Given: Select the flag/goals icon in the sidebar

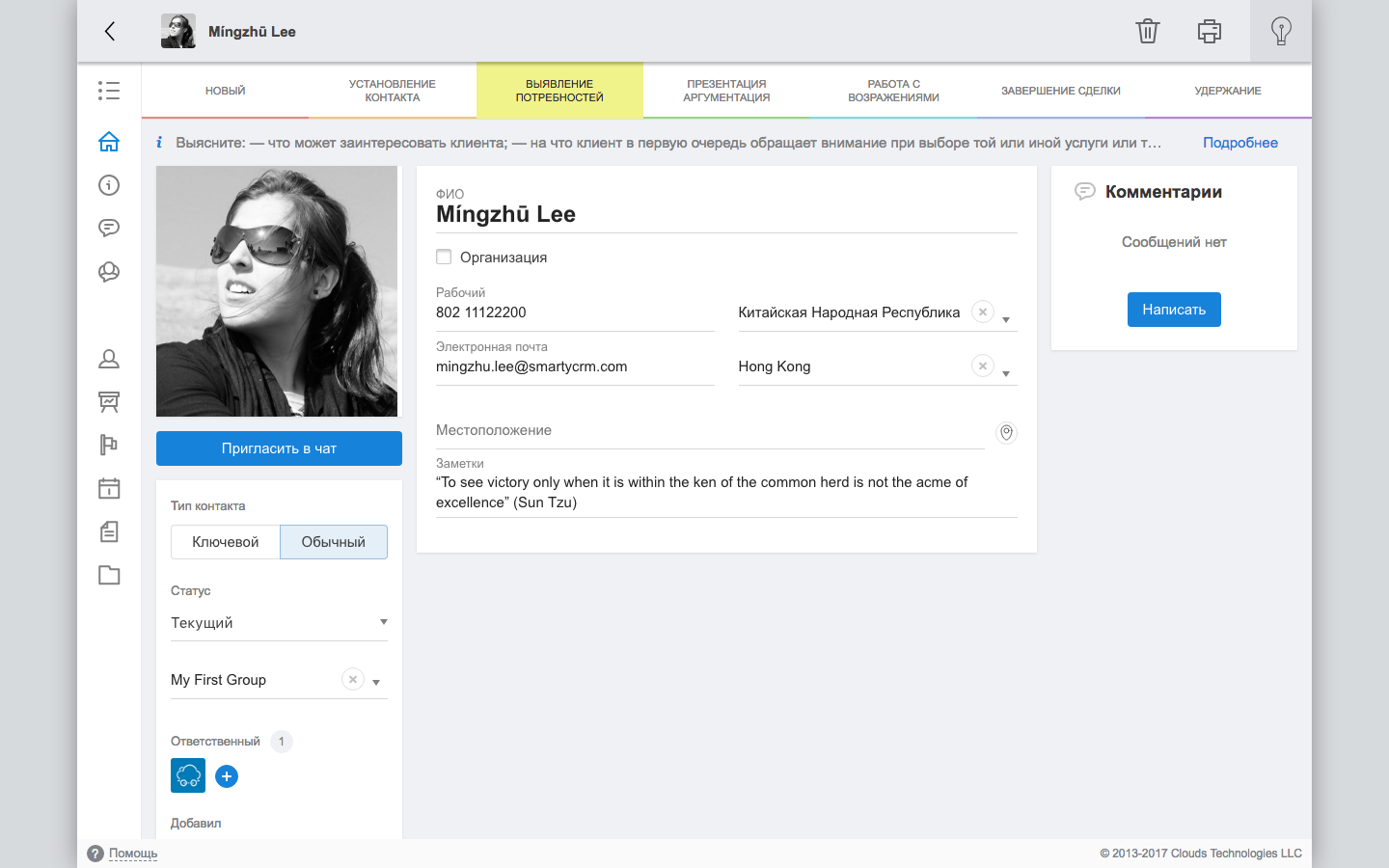Looking at the screenshot, I should pos(109,445).
